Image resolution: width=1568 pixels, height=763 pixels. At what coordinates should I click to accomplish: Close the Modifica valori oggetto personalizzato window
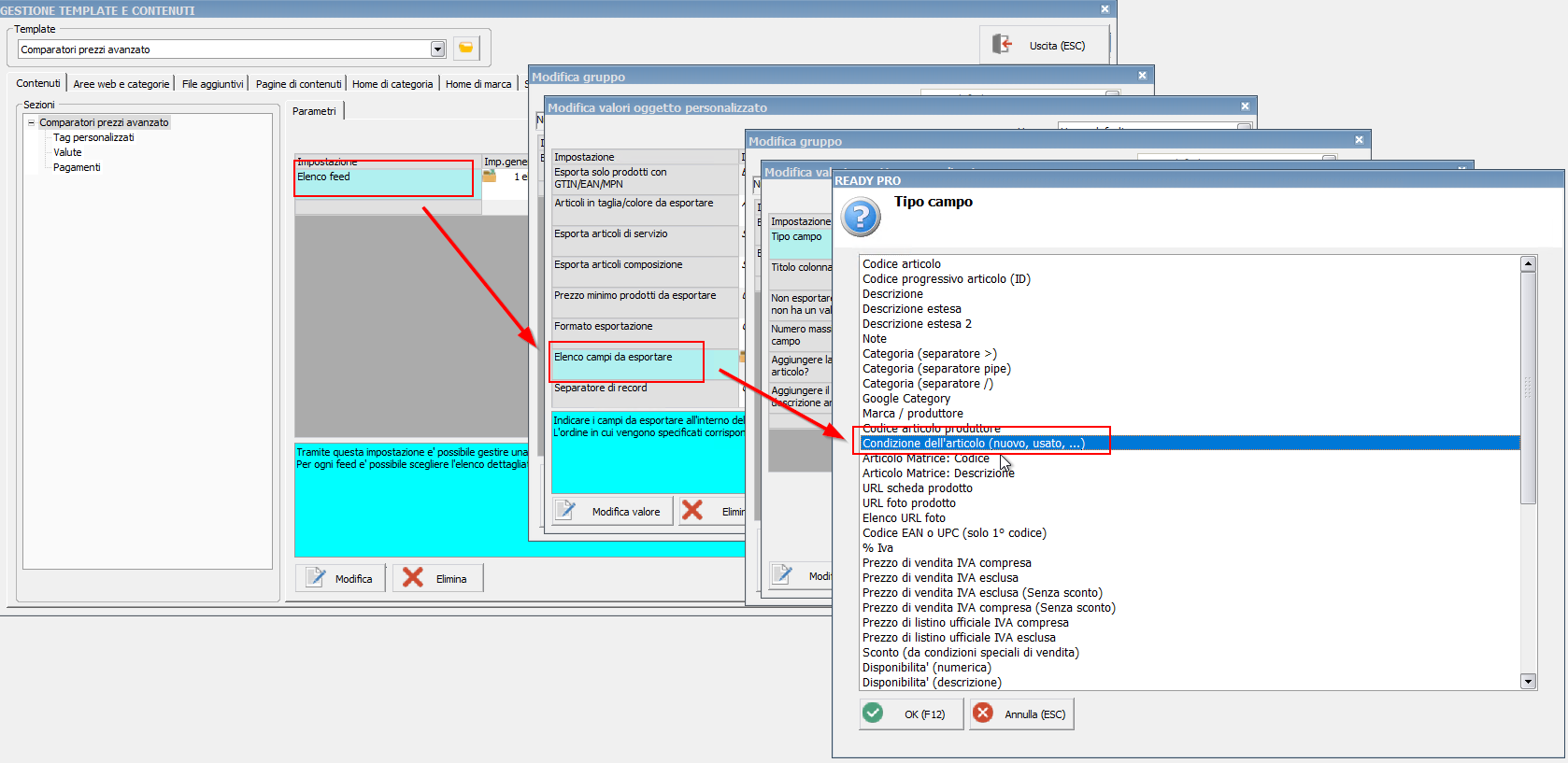pyautogui.click(x=1245, y=106)
